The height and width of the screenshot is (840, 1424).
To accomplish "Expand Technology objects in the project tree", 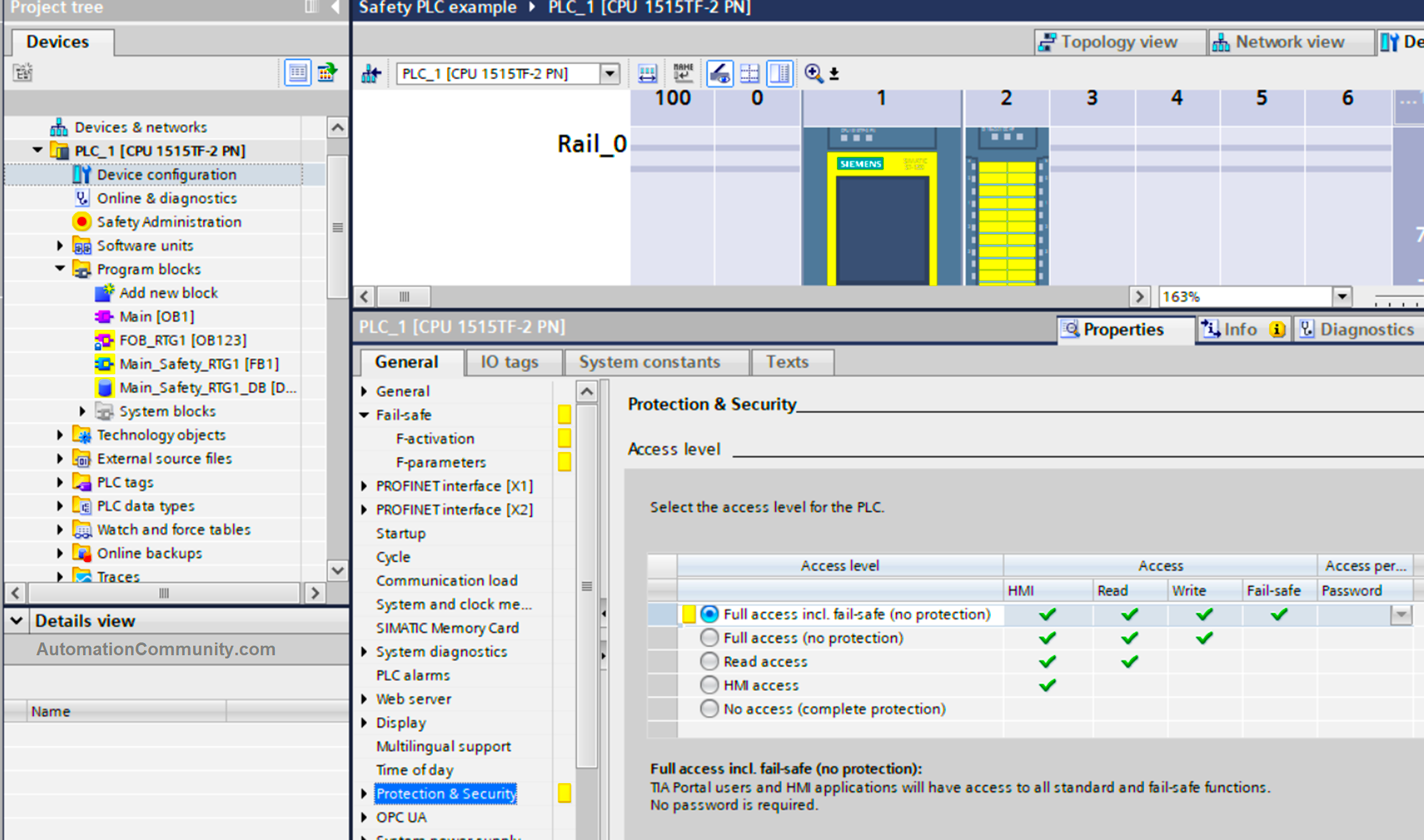I will click(59, 435).
